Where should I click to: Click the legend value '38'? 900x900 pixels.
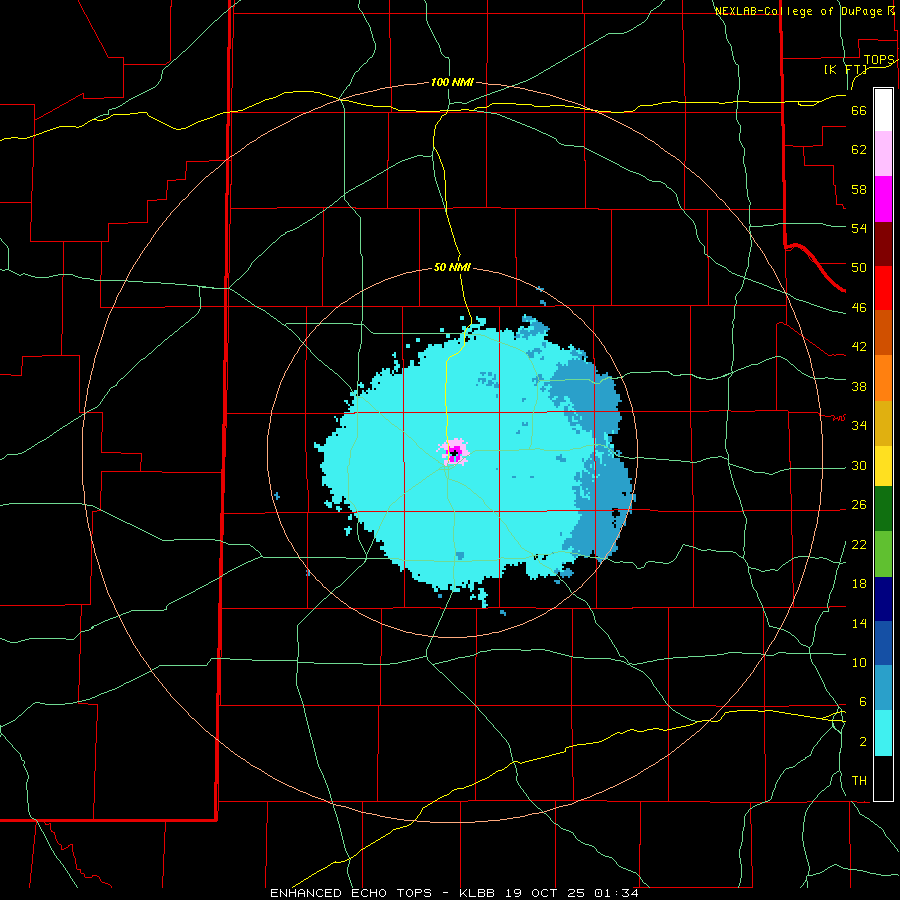point(859,386)
